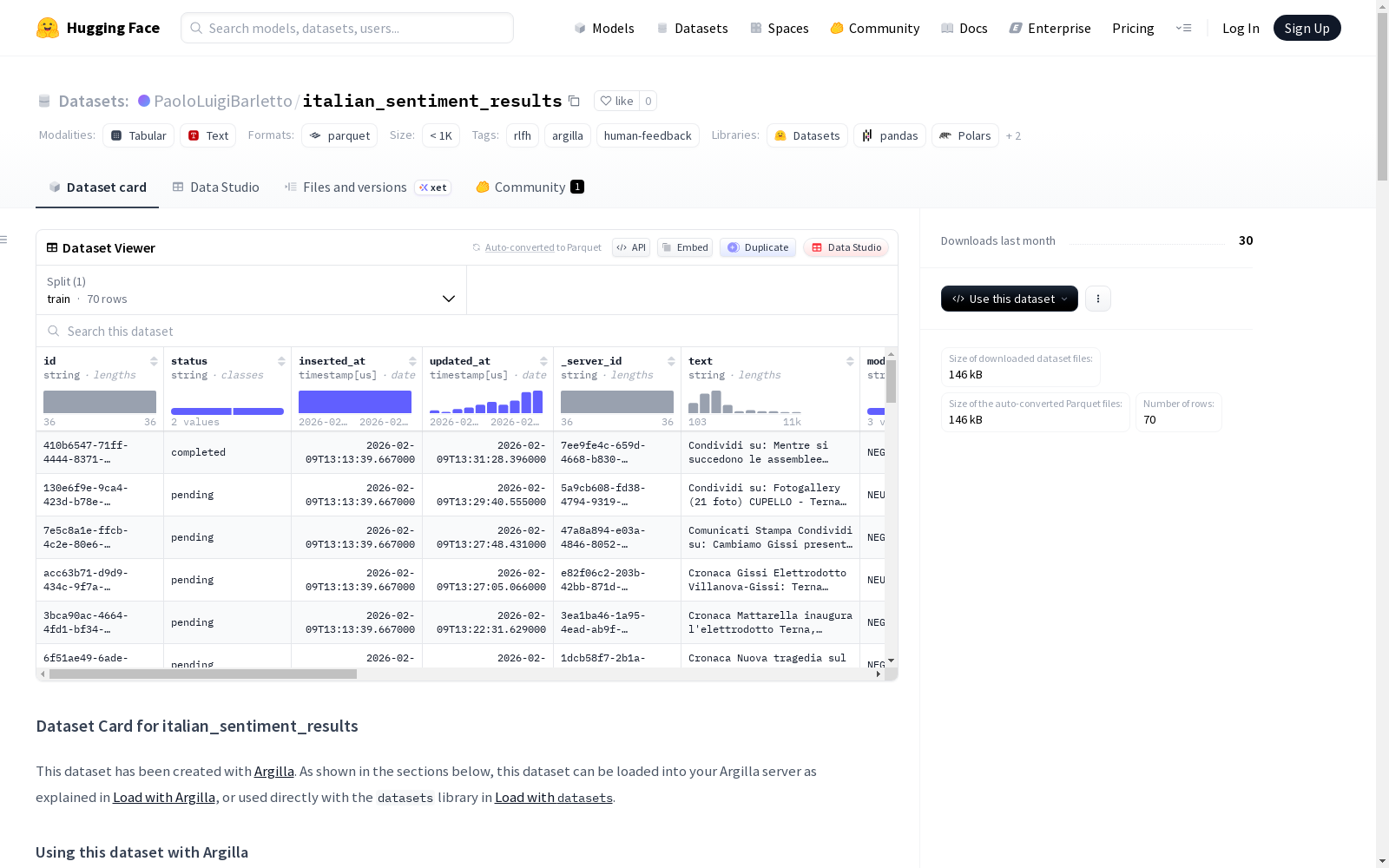Sort the updated_at column
Viewport: 1389px width, 868px height.
click(x=543, y=361)
